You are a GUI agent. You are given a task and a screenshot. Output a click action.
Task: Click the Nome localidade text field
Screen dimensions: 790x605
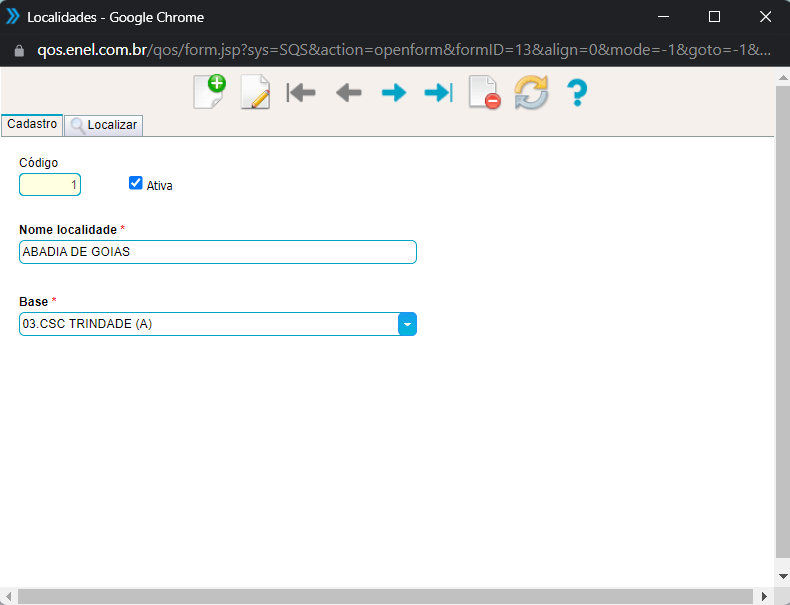(217, 252)
